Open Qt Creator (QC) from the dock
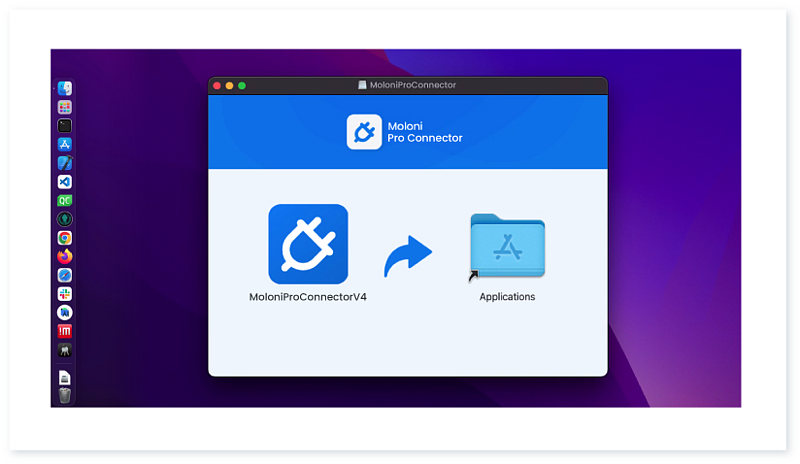The width and height of the screenshot is (800, 464). click(x=65, y=201)
